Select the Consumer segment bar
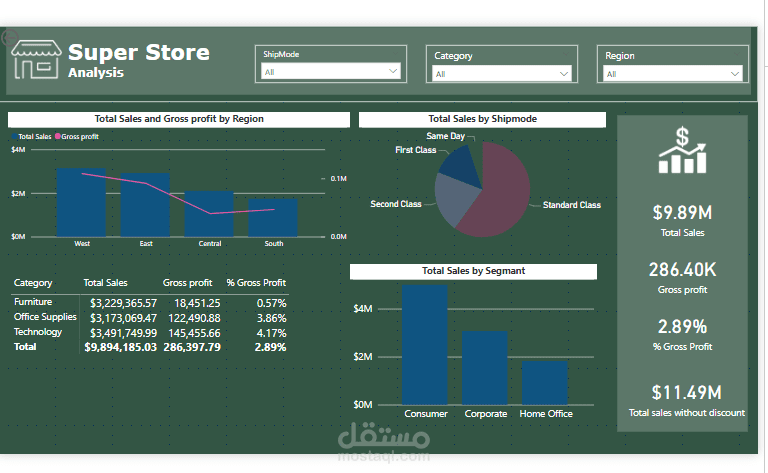Screen dimensions: 768x473 pyautogui.click(x=425, y=345)
